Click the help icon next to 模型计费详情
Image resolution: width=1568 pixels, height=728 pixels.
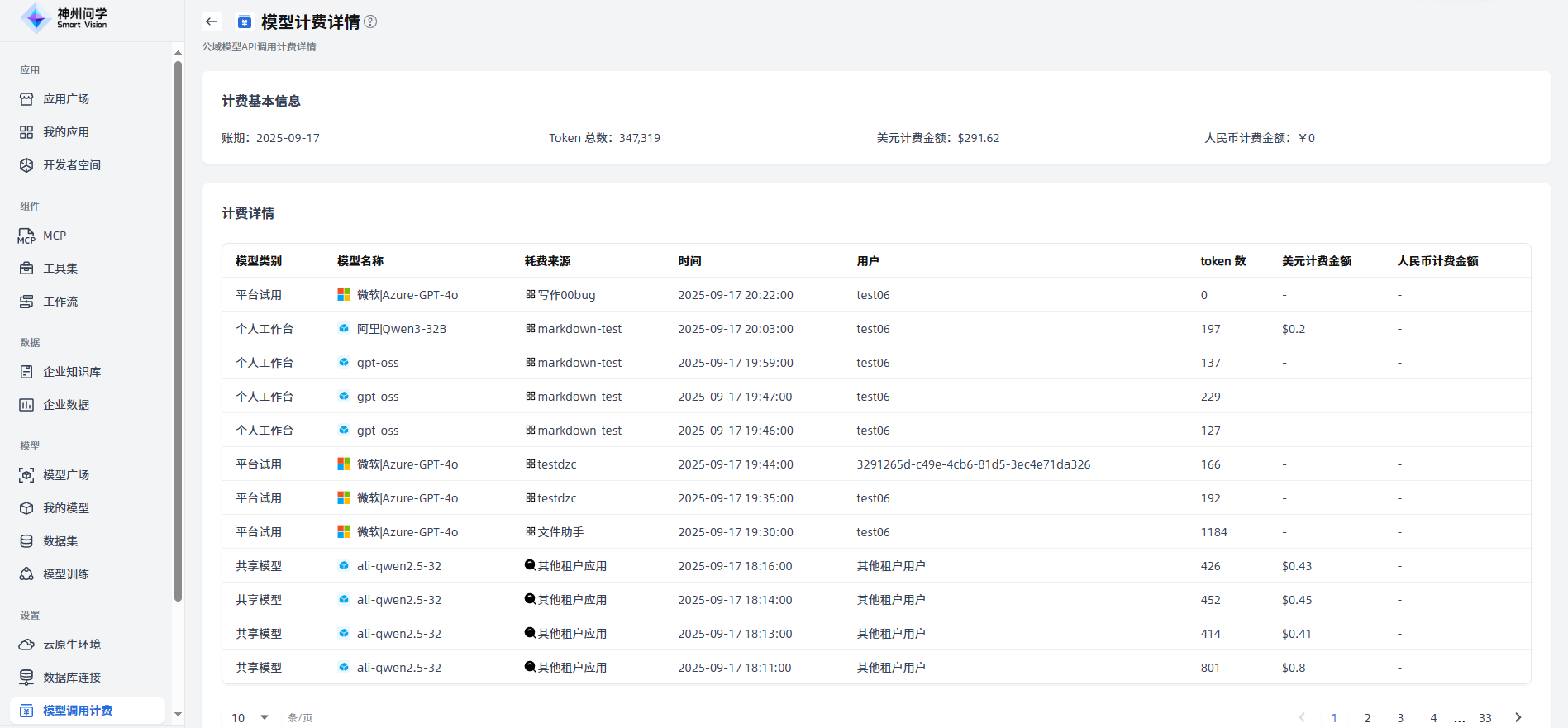(370, 21)
